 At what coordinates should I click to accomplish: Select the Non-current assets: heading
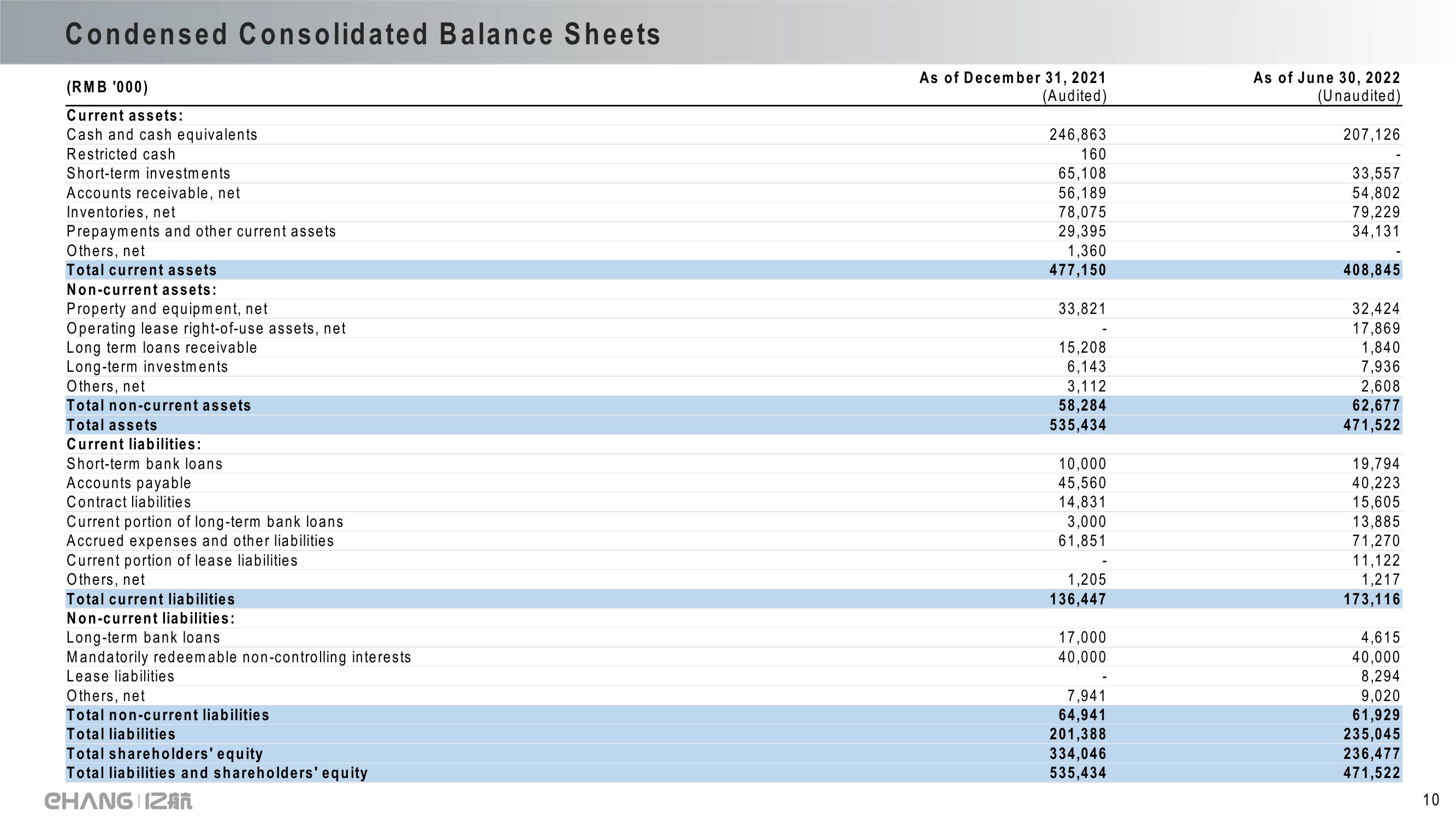(x=142, y=289)
